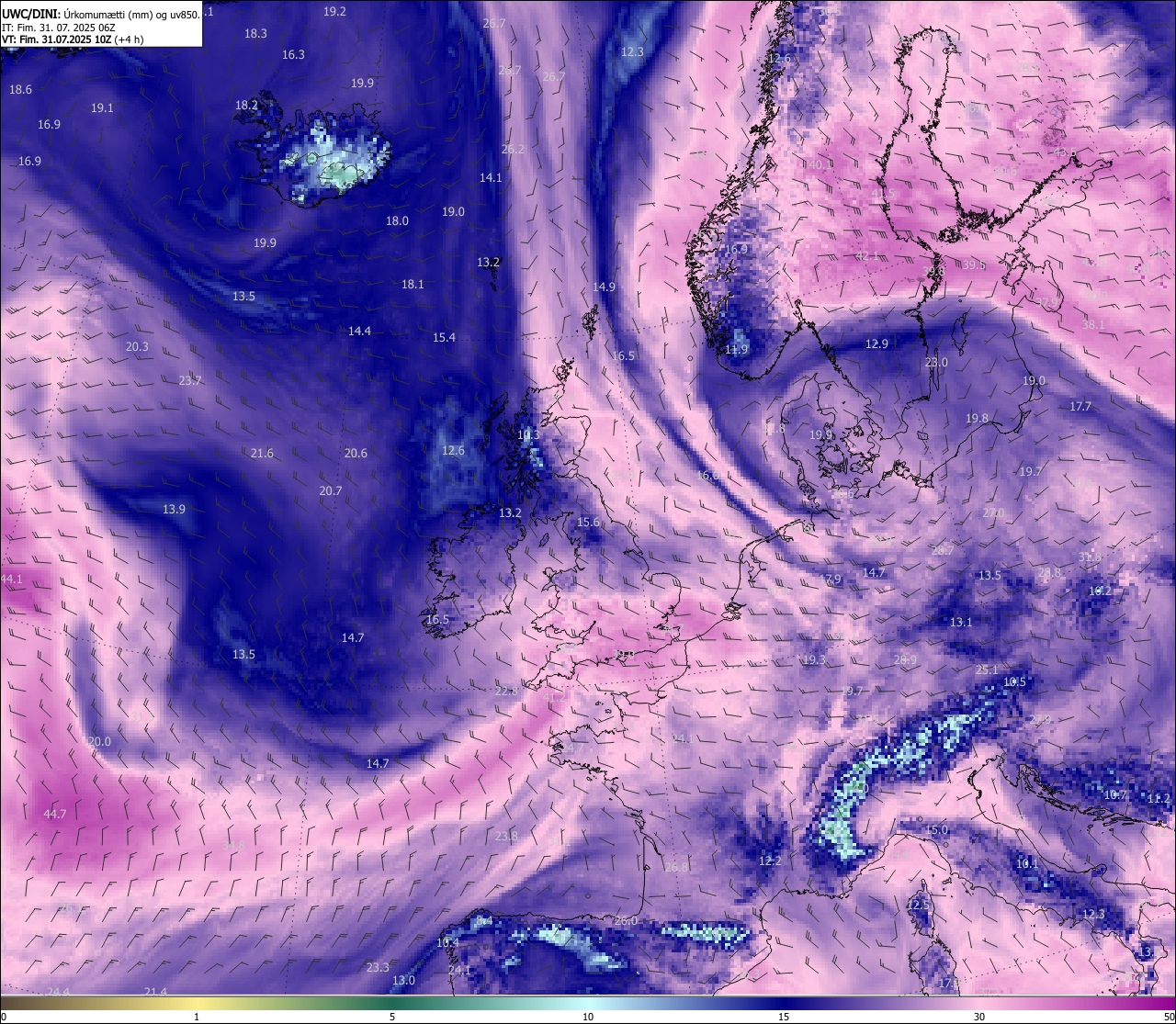Viewport: 1176px width, 1024px height.
Task: Click the 'IT: Fim. 31. 07. 2025 06Z' line
Action: [58, 28]
